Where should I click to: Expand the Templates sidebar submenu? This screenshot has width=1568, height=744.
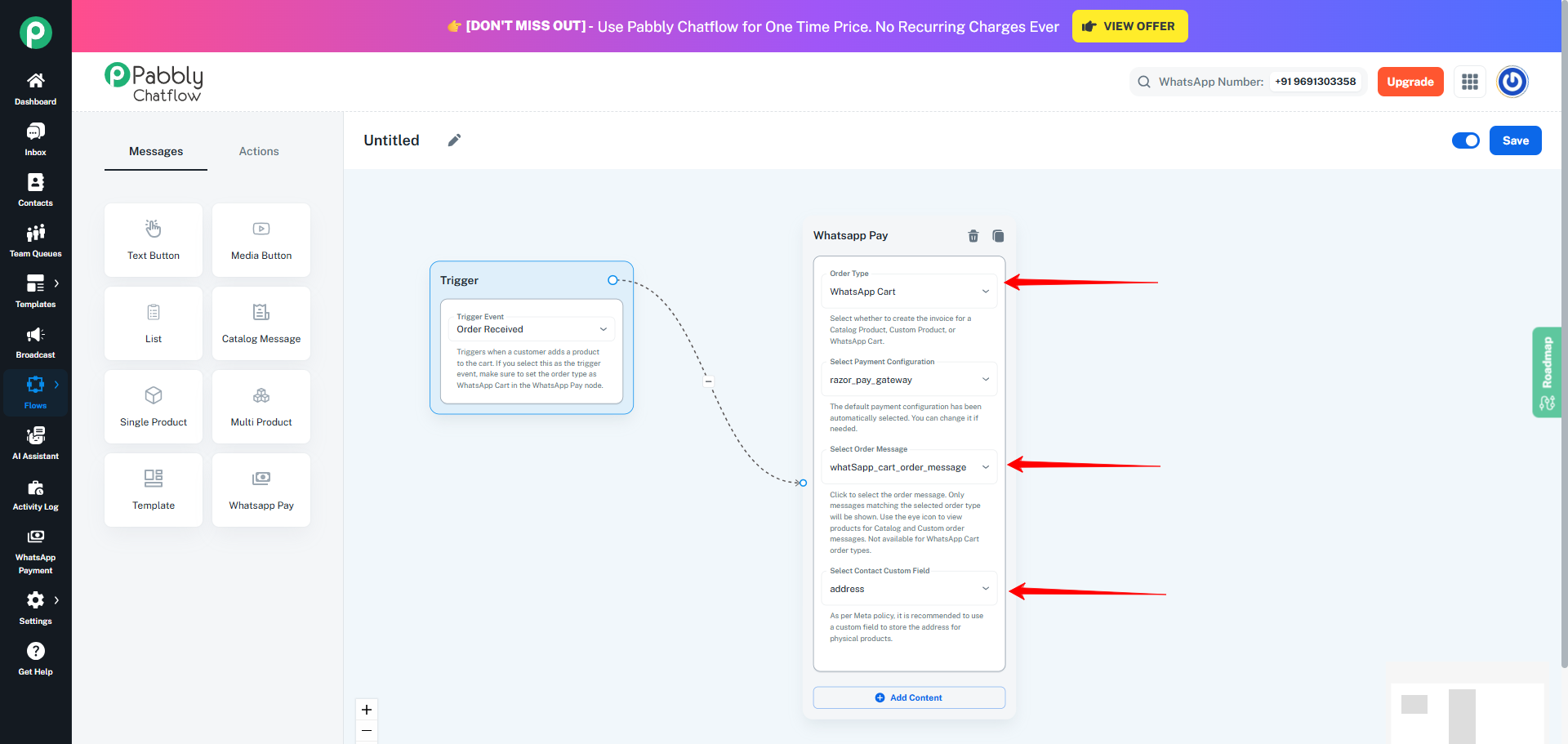(x=56, y=283)
